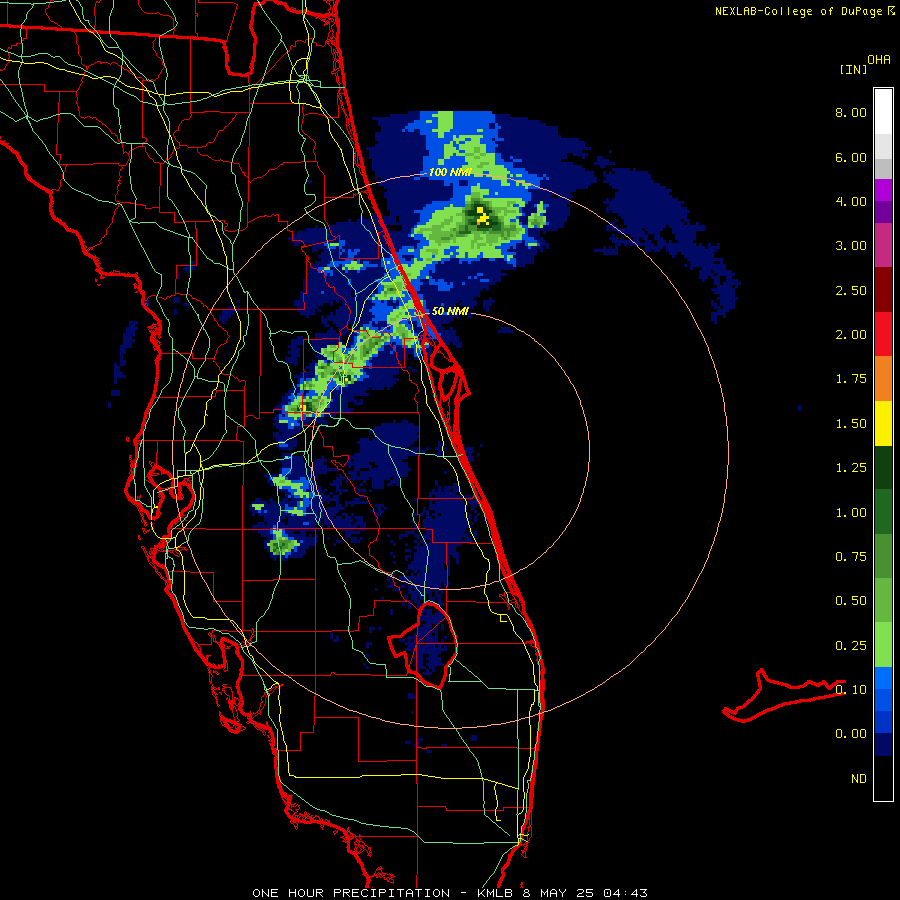This screenshot has width=900, height=900.
Task: Click the Grand Bahama island outline
Action: [x=784, y=696]
